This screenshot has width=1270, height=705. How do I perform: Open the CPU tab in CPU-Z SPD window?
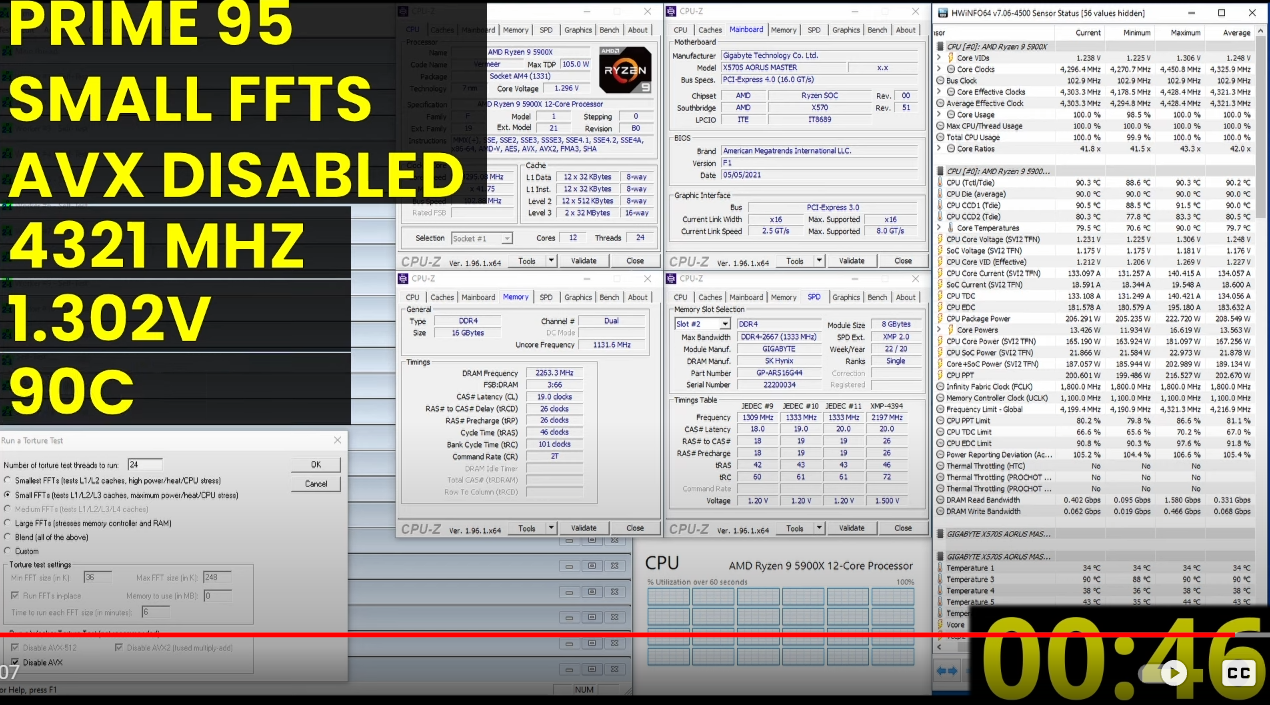(681, 297)
